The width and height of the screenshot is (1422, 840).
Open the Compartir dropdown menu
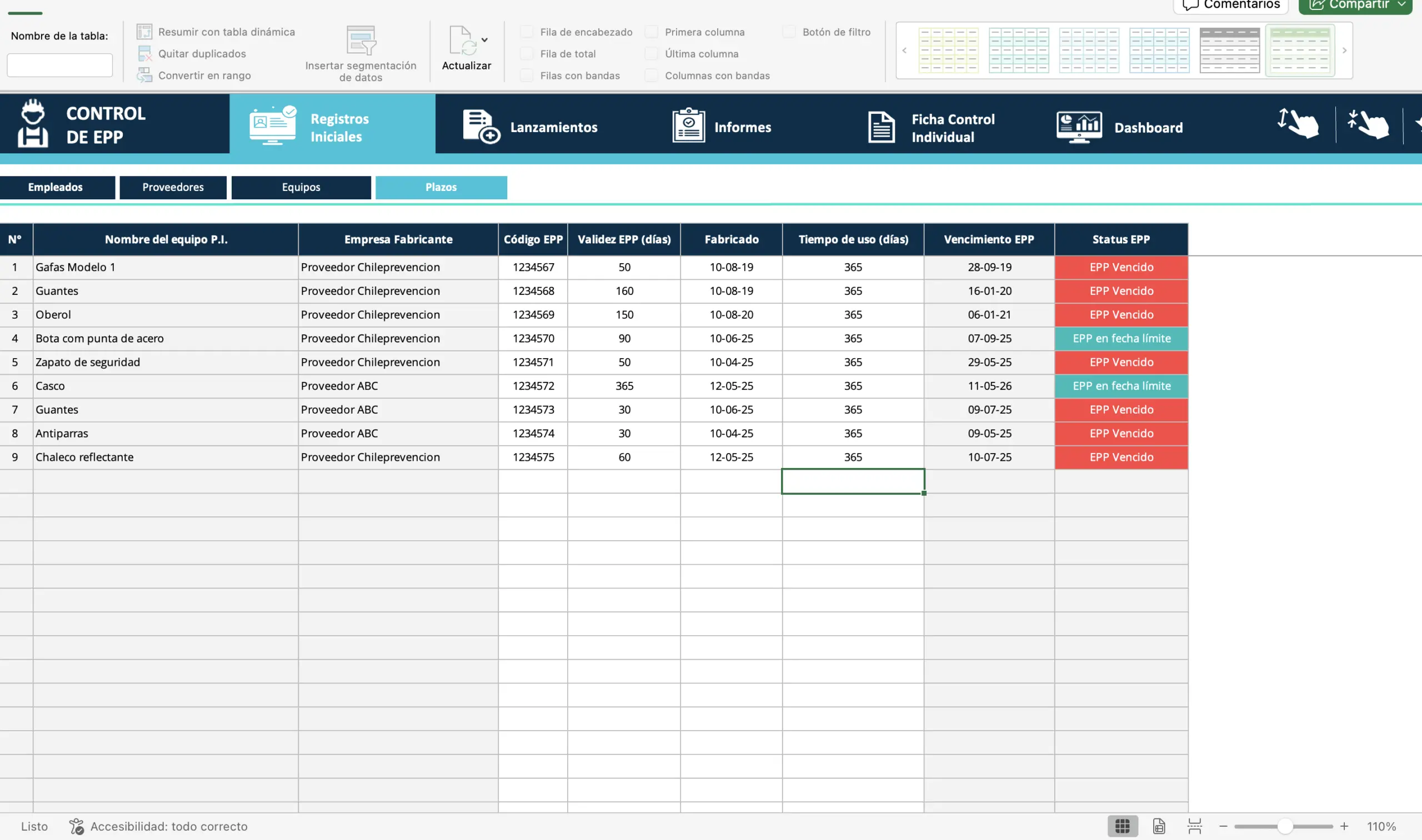pyautogui.click(x=1401, y=4)
